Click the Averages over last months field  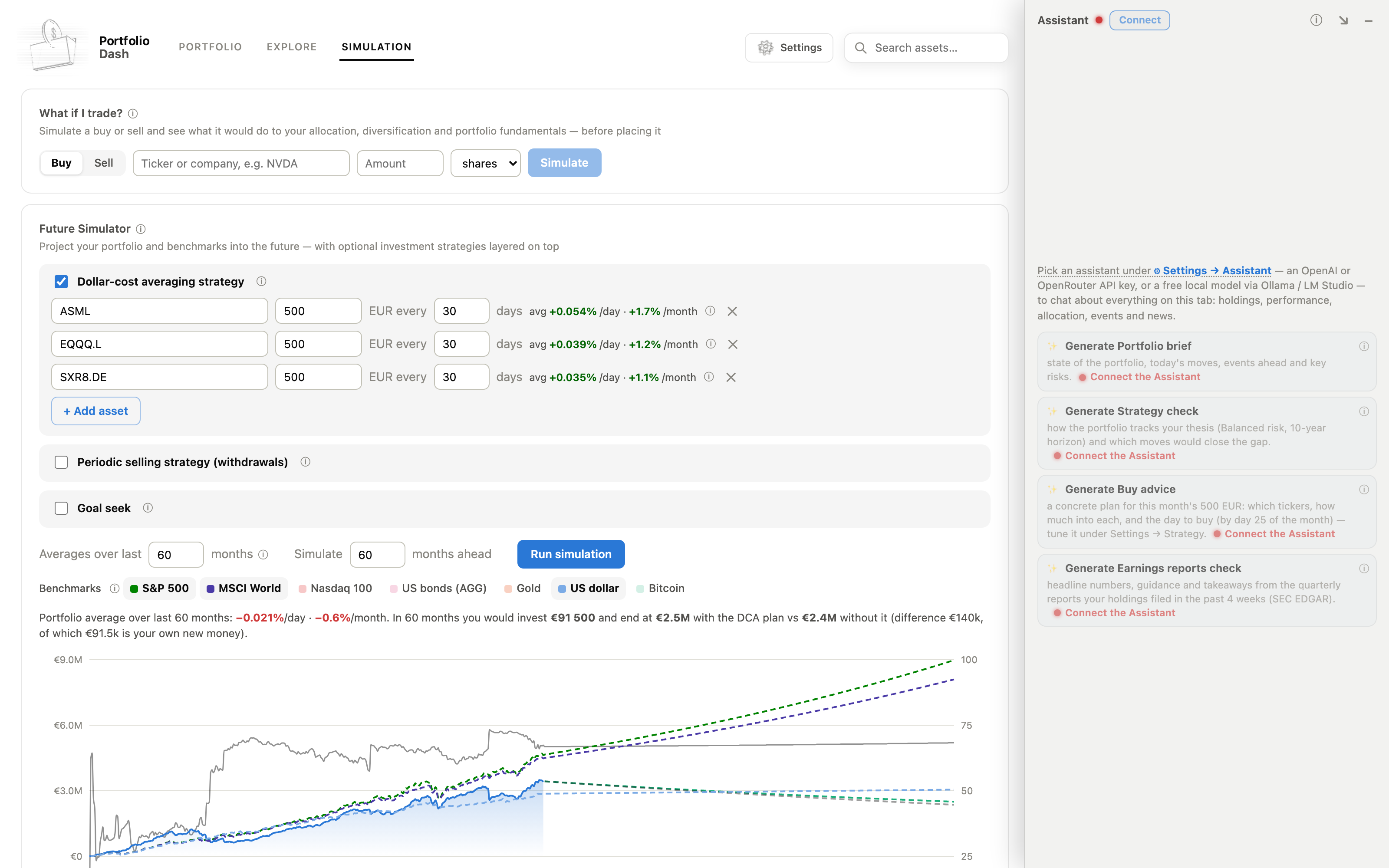coord(176,555)
